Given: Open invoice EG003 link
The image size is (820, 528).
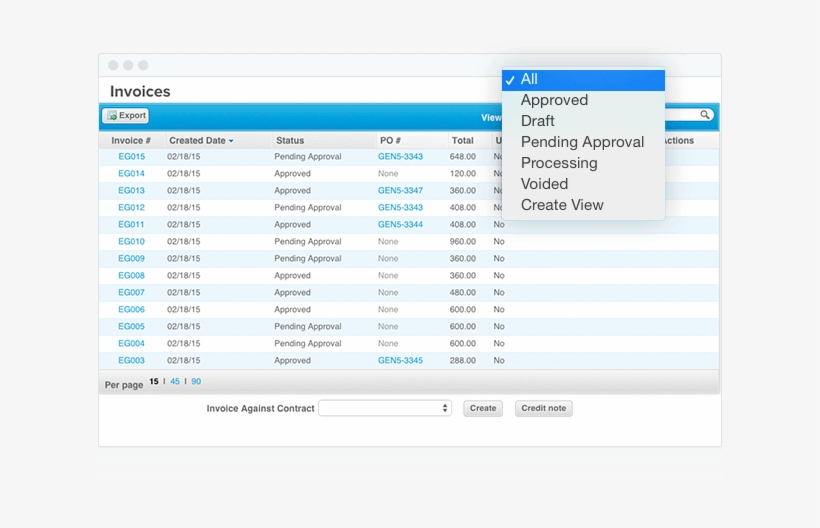Looking at the screenshot, I should tap(131, 361).
